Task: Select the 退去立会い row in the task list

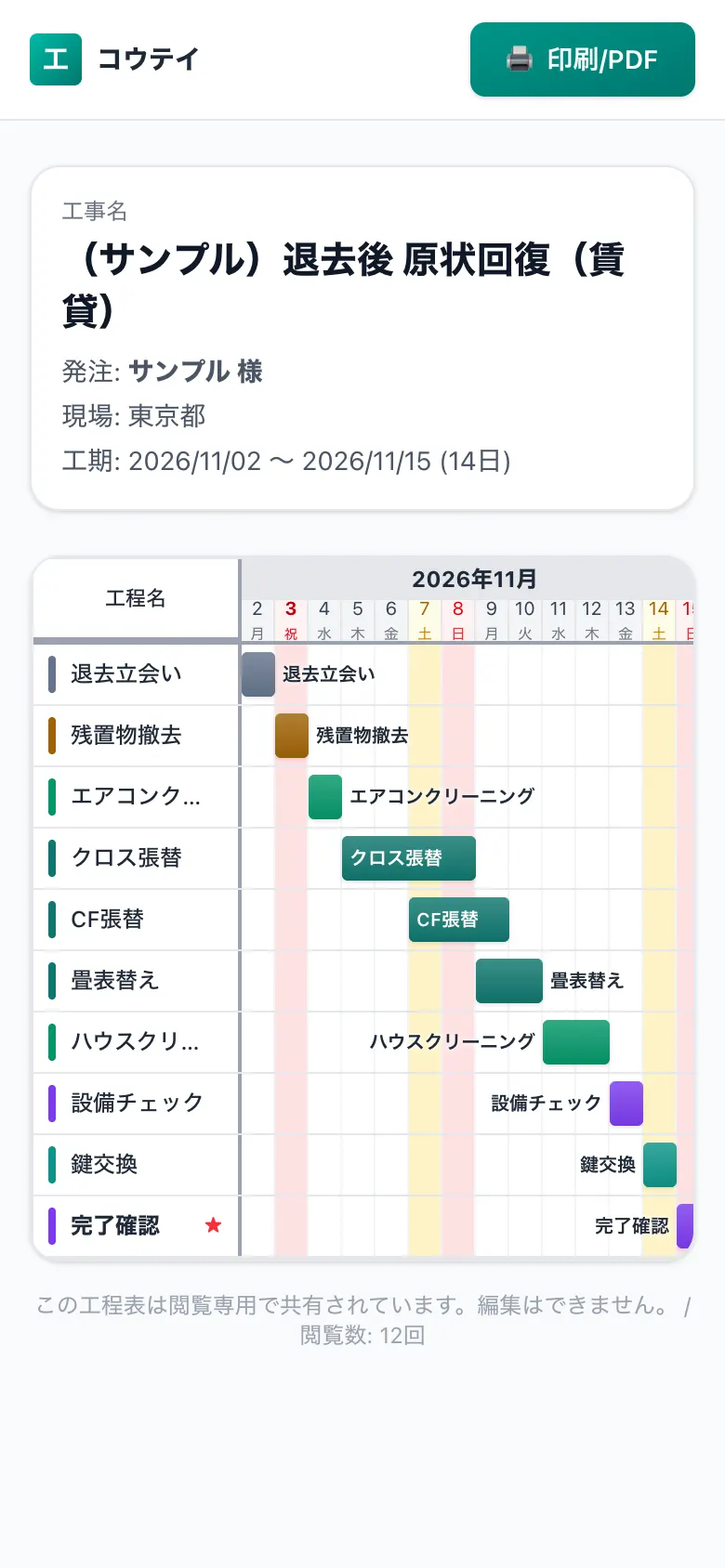Action: point(137,674)
